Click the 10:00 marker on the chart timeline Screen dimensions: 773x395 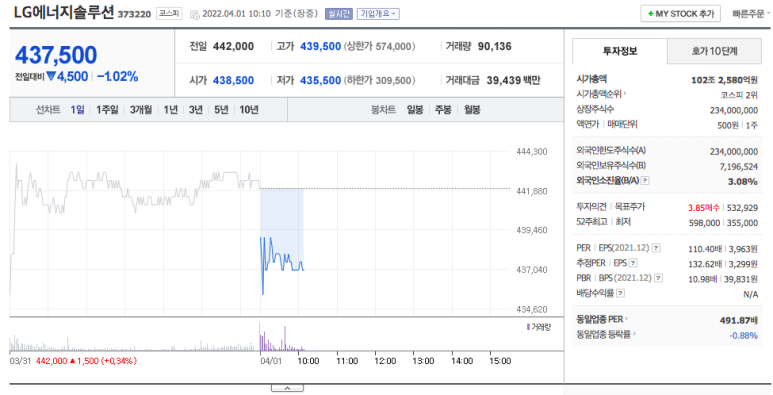coord(308,361)
